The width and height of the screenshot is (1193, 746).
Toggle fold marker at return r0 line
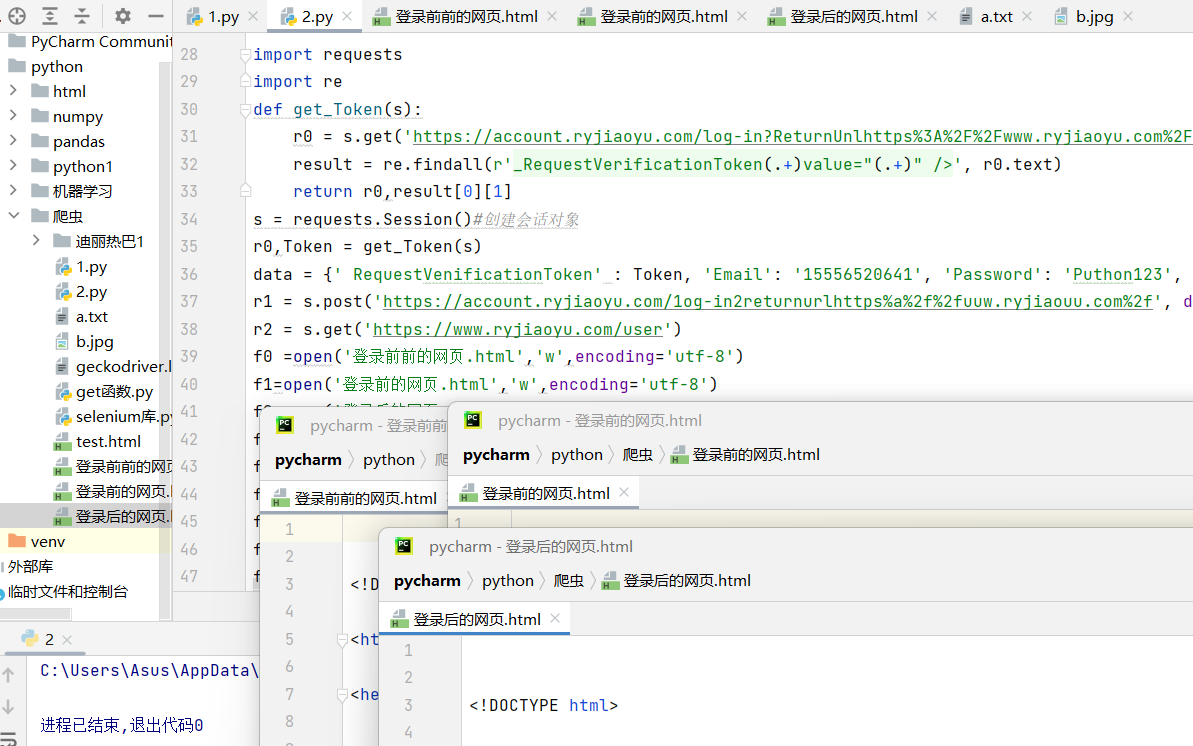point(245,191)
